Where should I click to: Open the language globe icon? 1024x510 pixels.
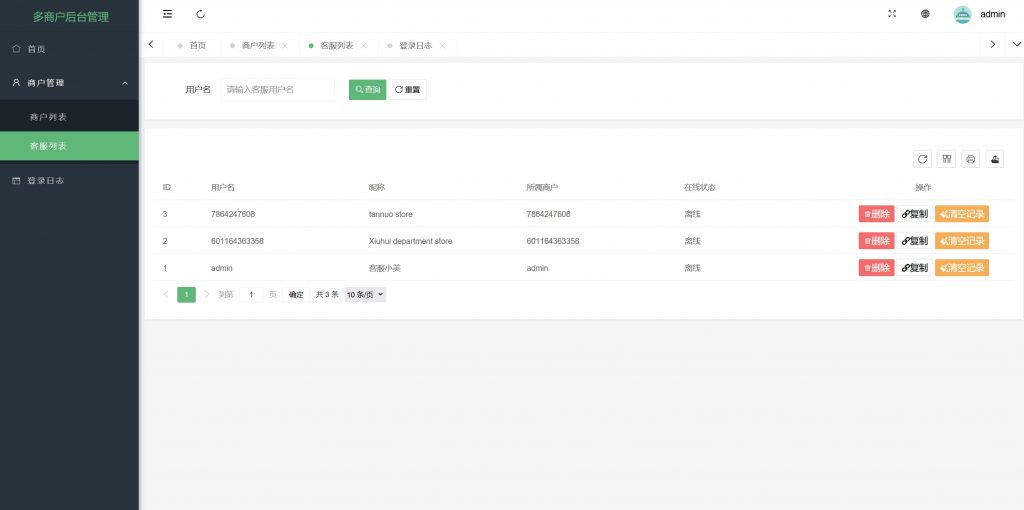(x=925, y=14)
